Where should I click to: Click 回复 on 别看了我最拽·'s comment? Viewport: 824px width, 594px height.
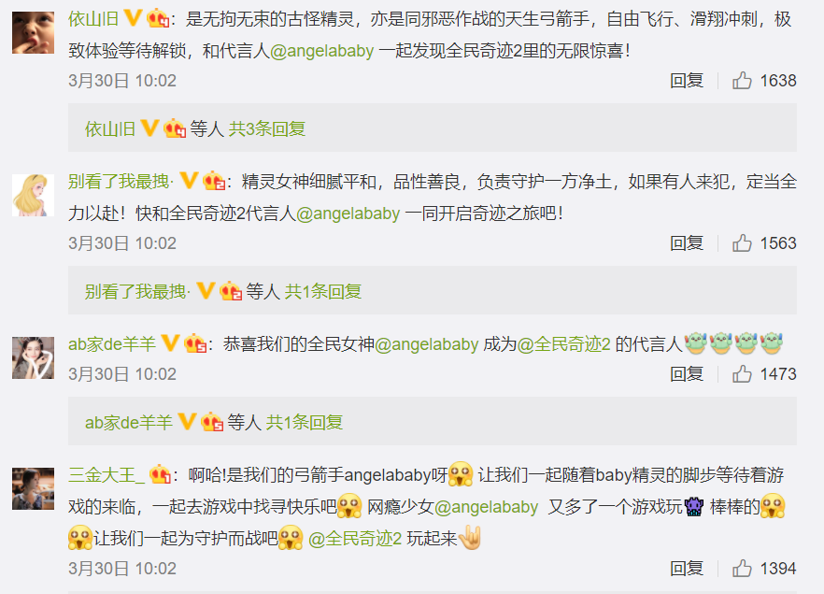point(686,243)
